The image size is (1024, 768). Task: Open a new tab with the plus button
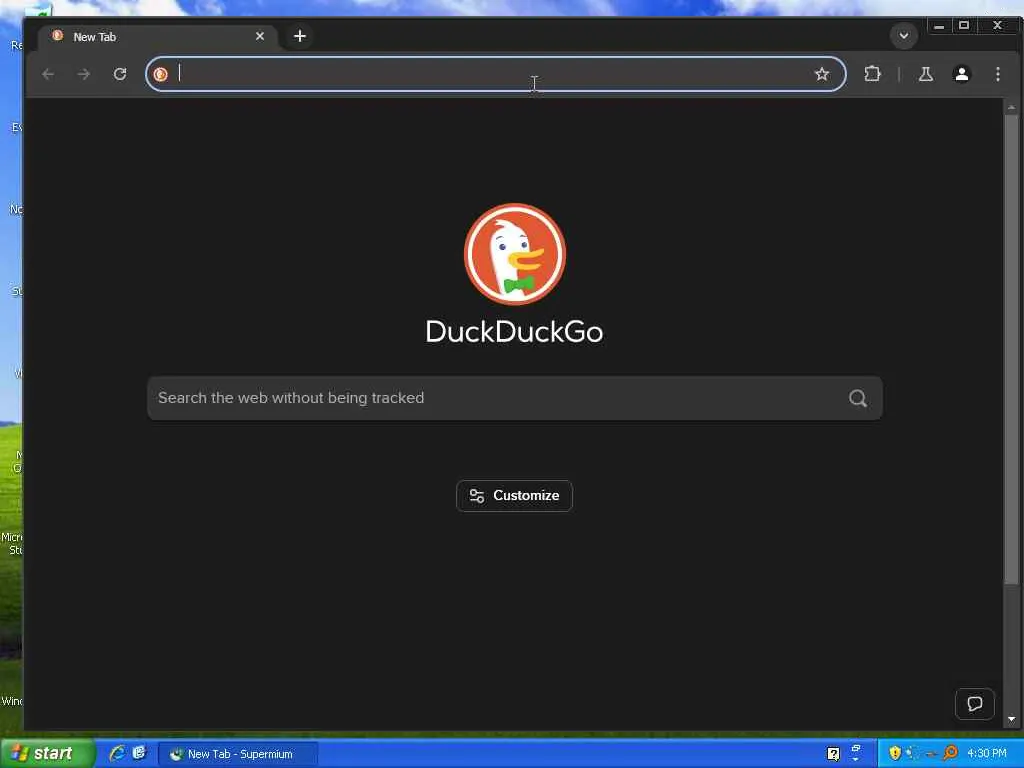click(300, 36)
